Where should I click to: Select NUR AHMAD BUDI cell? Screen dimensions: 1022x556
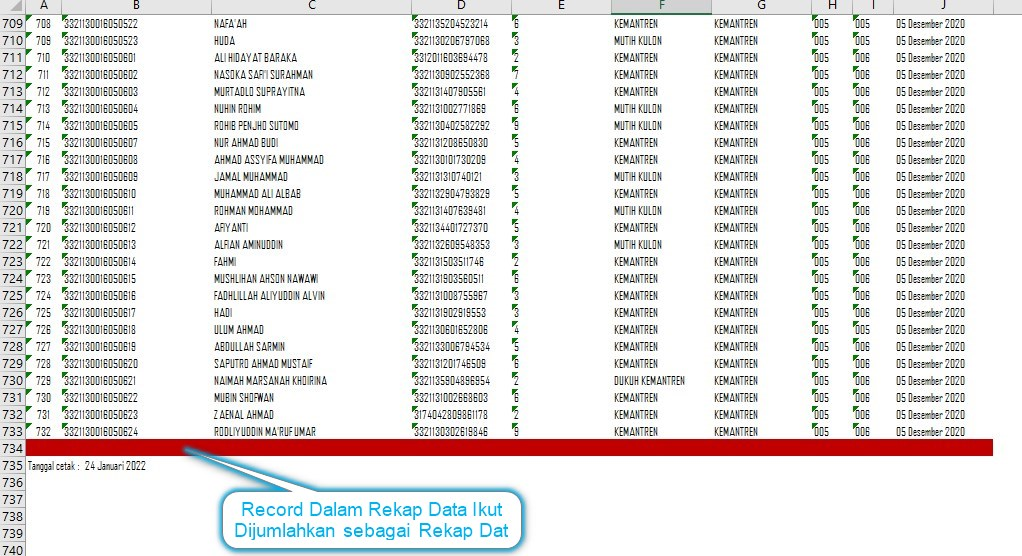312,143
